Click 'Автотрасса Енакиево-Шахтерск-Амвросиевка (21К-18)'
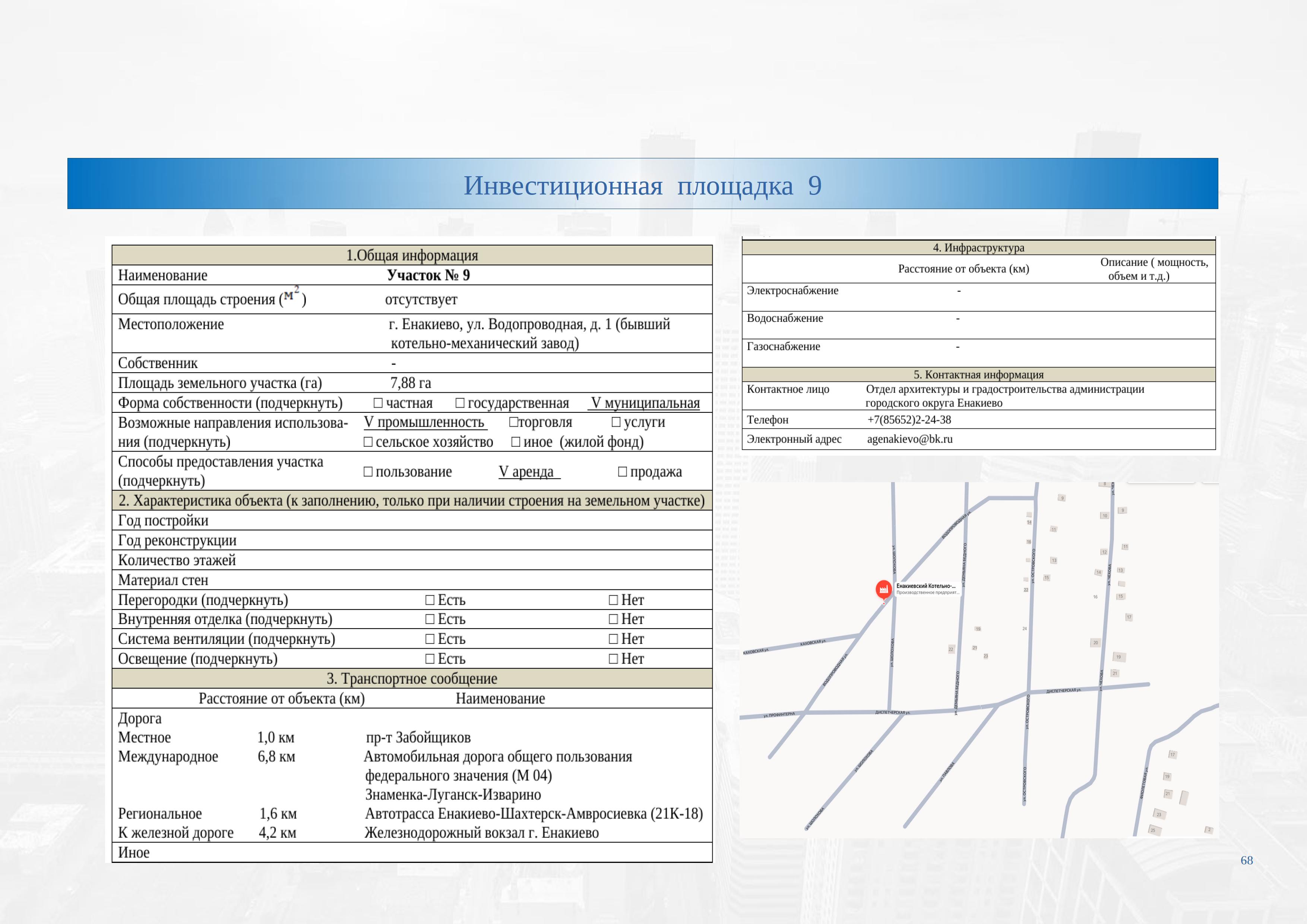 coord(534,814)
